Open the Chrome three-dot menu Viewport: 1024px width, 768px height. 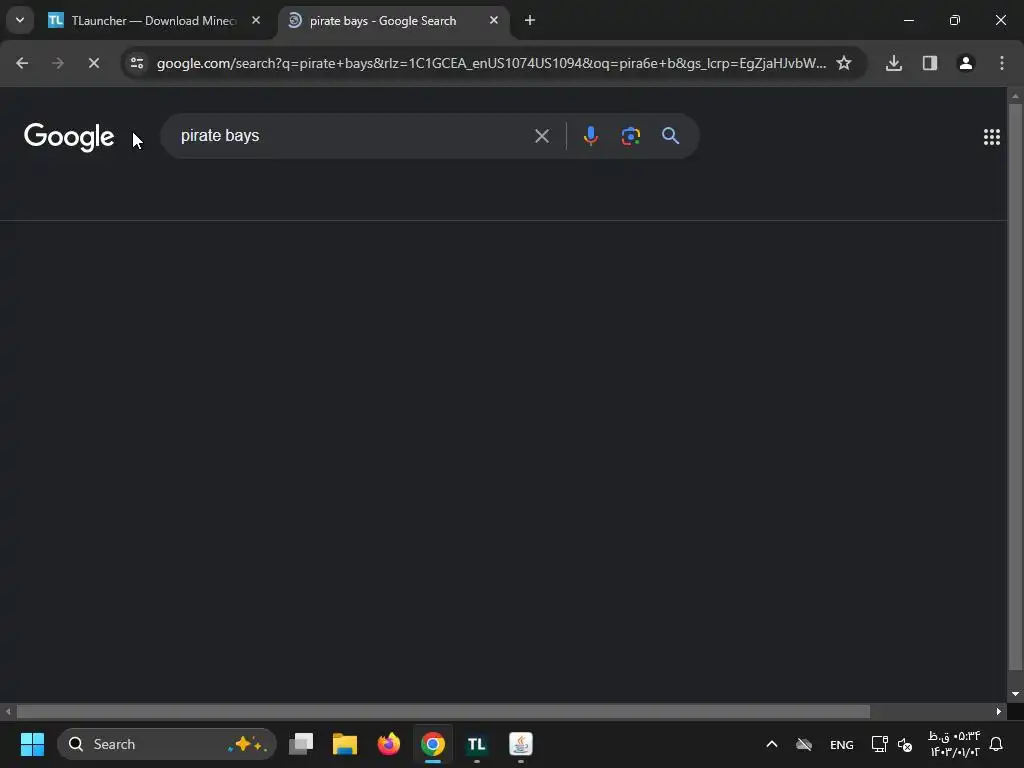1001,63
